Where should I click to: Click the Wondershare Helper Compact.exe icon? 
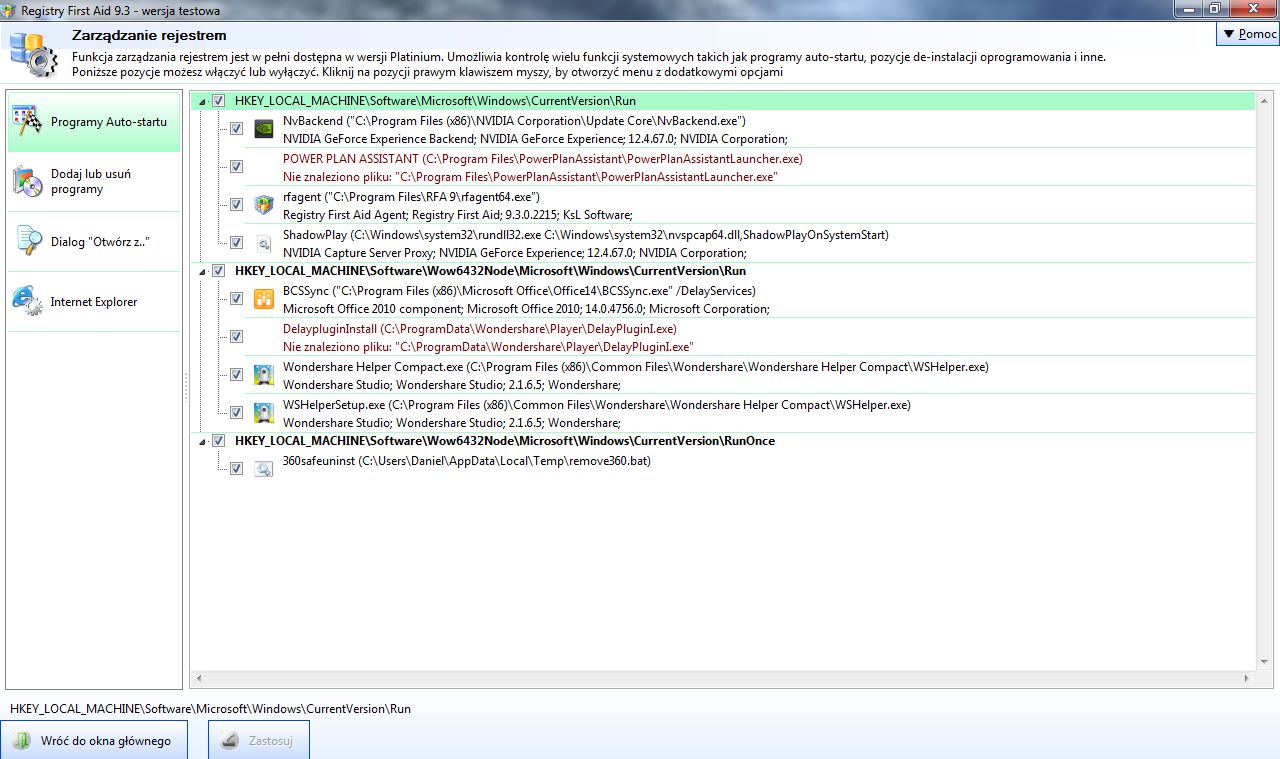point(264,375)
